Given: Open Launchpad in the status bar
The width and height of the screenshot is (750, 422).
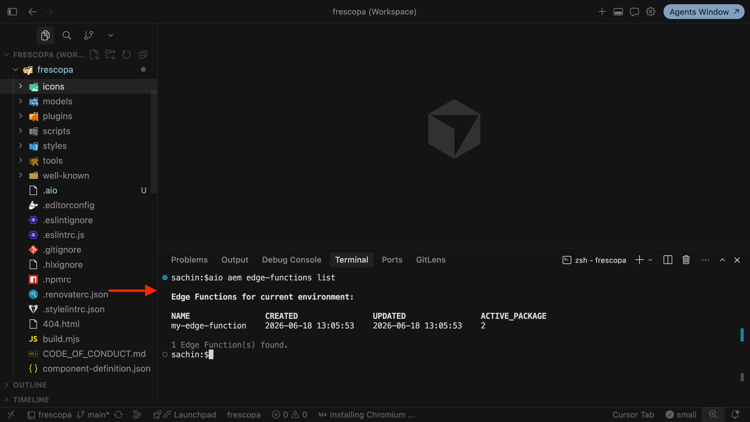Looking at the screenshot, I should click(185, 414).
